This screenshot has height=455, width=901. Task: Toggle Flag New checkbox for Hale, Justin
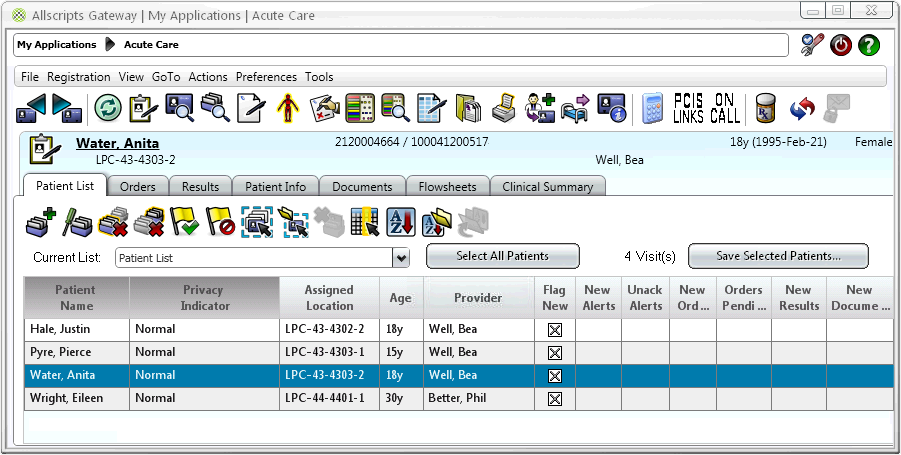point(555,329)
